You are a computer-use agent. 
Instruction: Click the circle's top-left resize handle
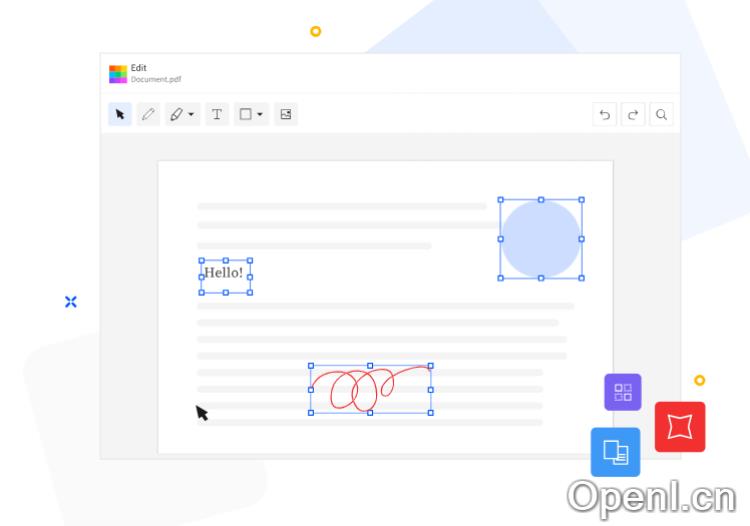(x=501, y=199)
